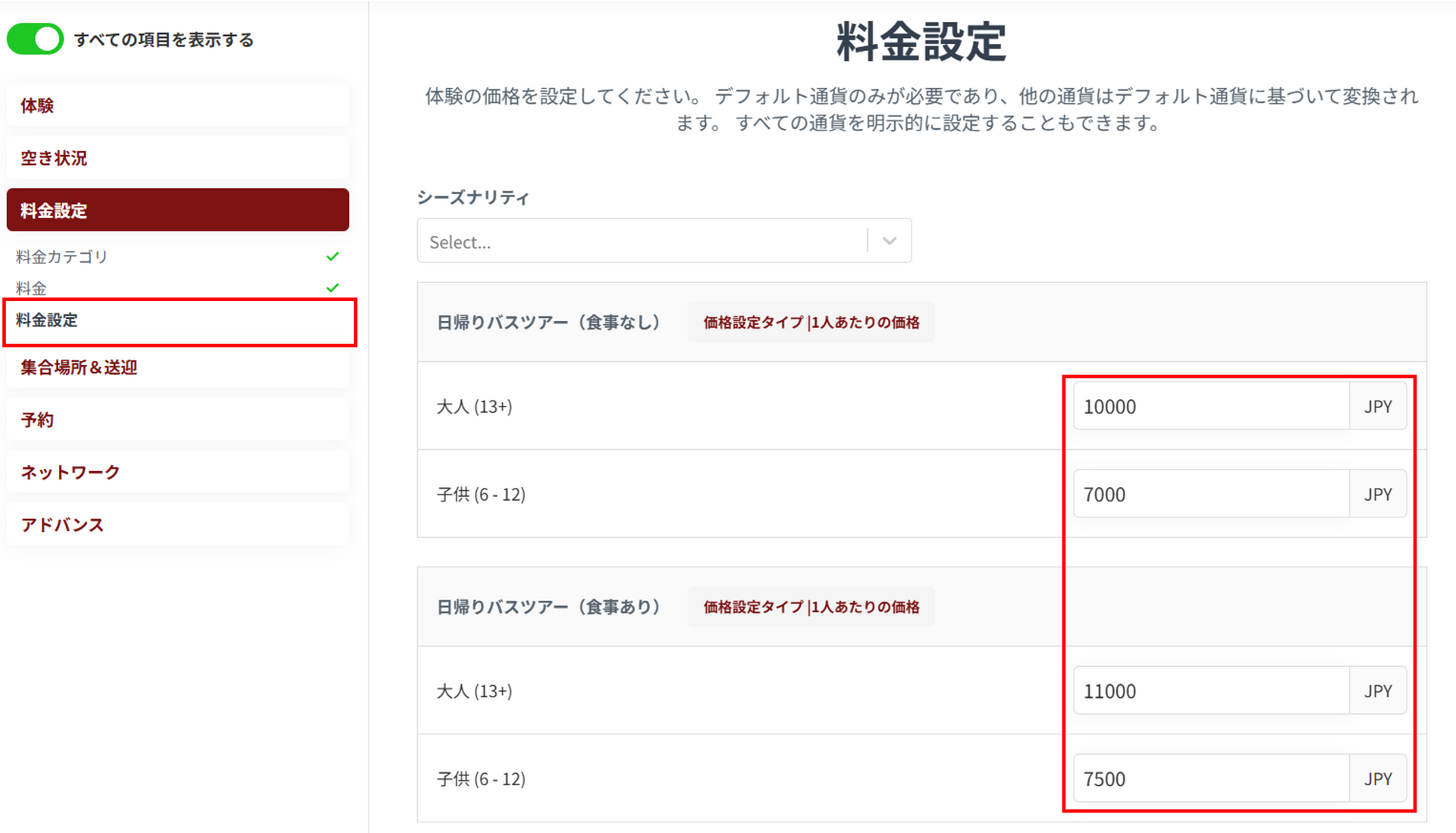1456x833 pixels.
Task: Click the 7500 child price field (食事あり)
Action: 1210,779
